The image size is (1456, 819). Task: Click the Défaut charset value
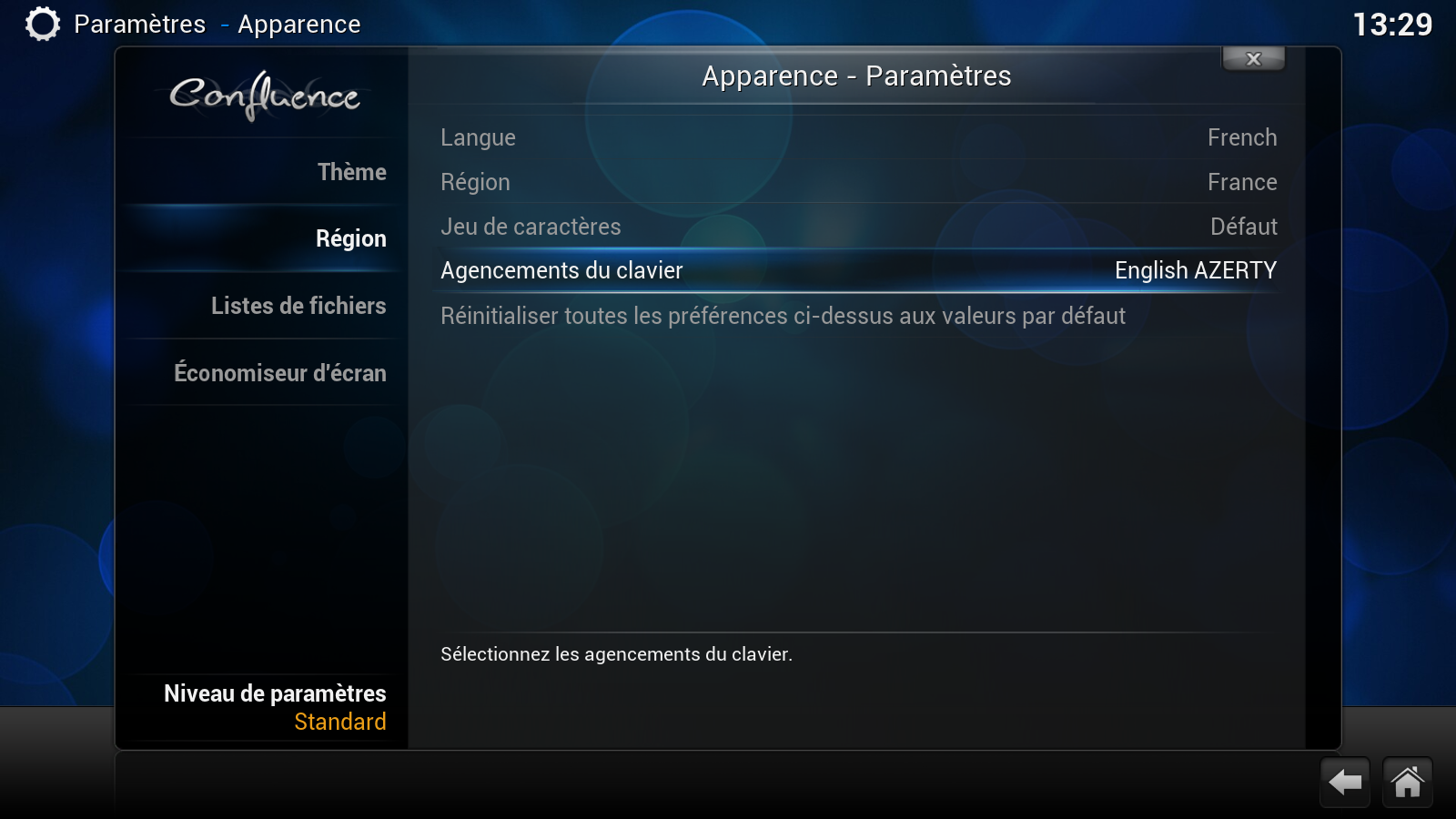point(1244,227)
